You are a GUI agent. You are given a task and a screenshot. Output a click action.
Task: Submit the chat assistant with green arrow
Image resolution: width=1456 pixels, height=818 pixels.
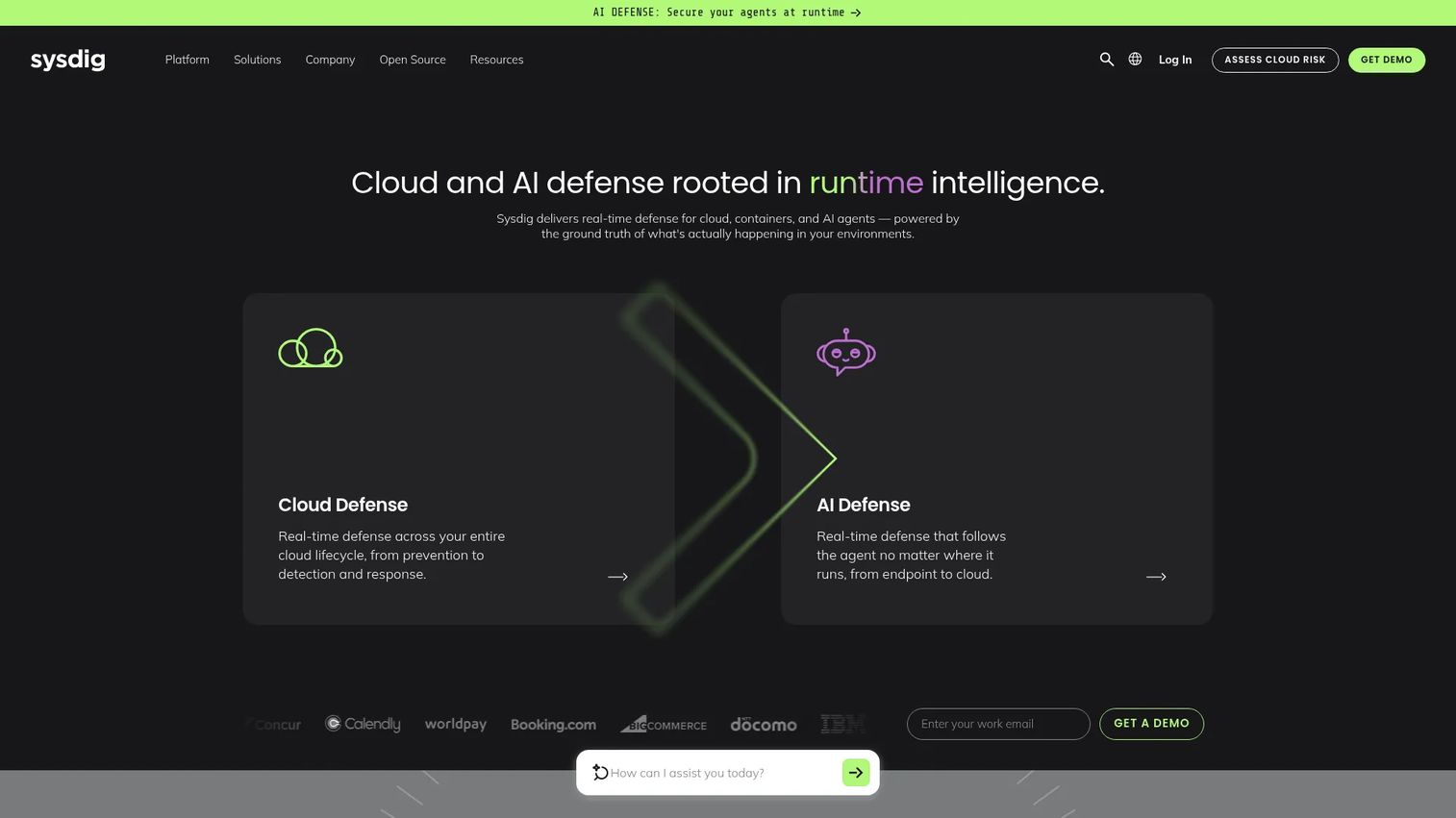(x=856, y=773)
